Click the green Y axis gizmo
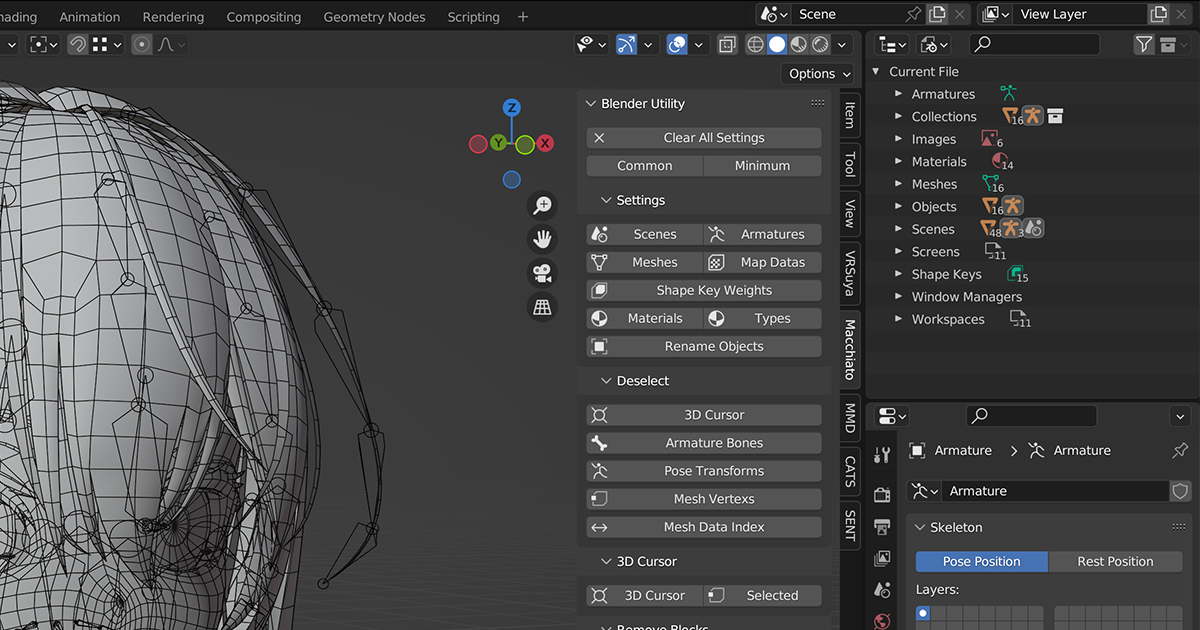Viewport: 1200px width, 630px height. click(x=498, y=144)
